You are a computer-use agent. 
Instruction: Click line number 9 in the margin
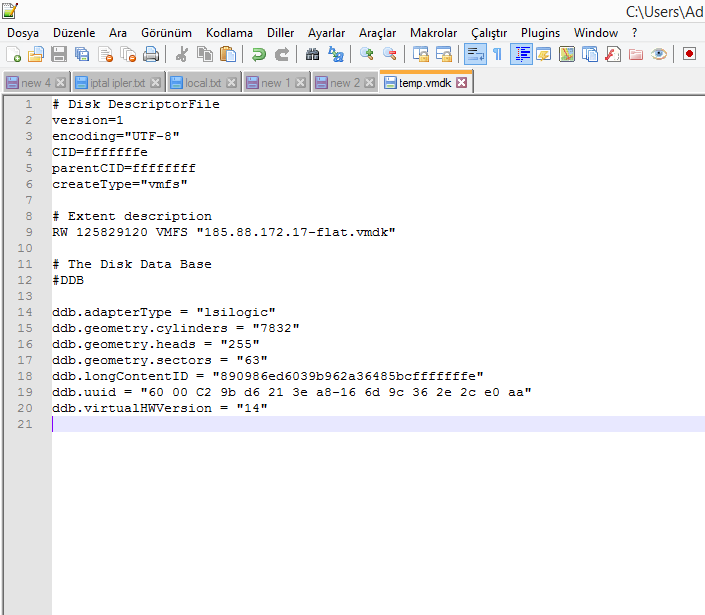point(30,232)
